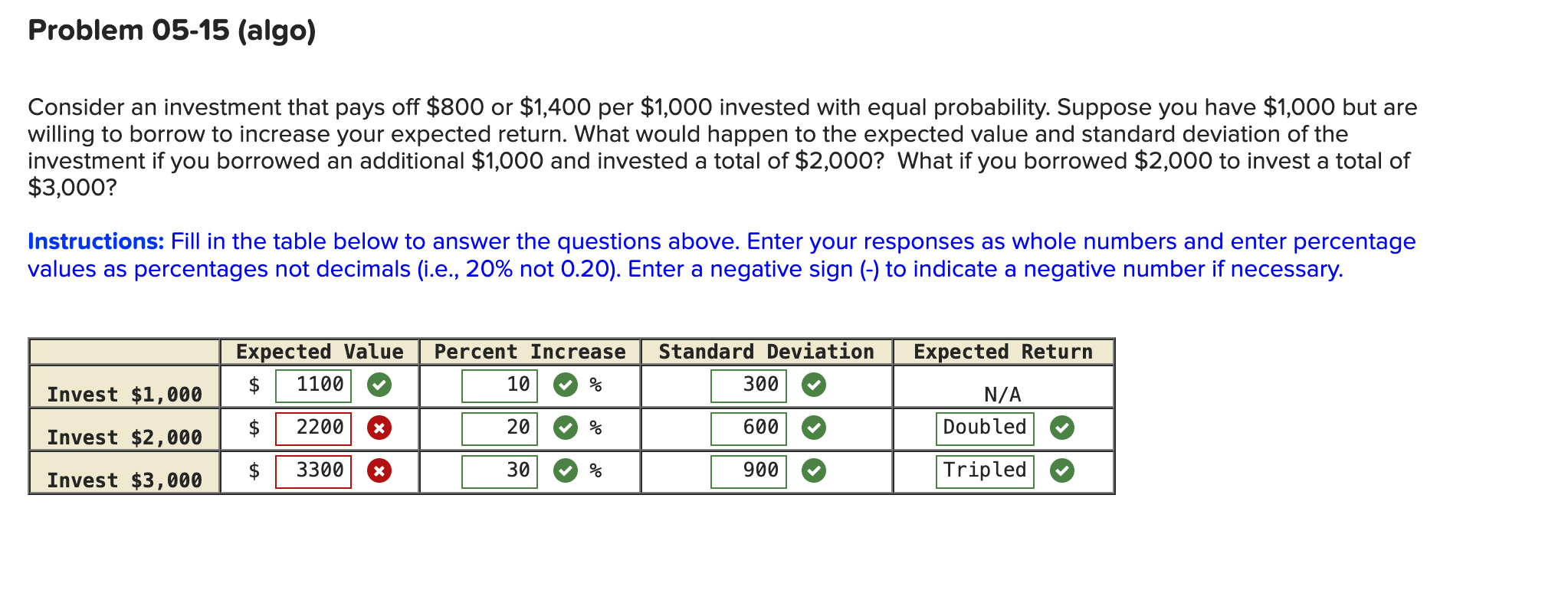Click the checkmark next to standard deviation 300
The width and height of the screenshot is (1568, 590).
point(814,385)
